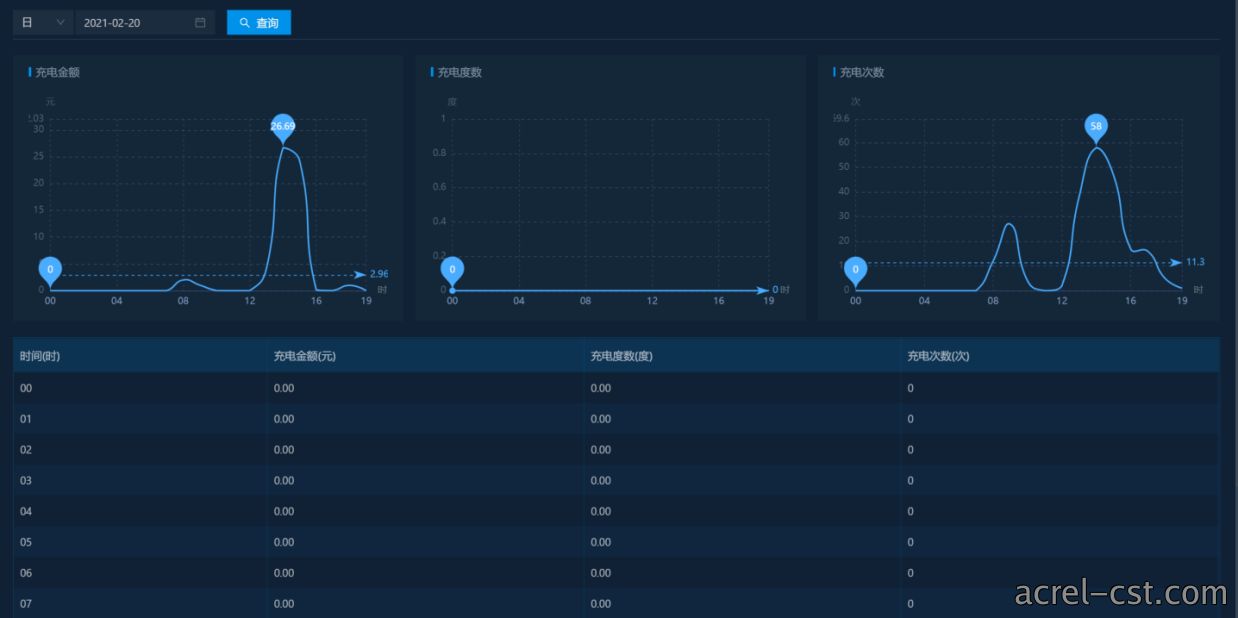Click the 0 marker pin in 充电度数 chart
The image size is (1238, 618).
(452, 271)
